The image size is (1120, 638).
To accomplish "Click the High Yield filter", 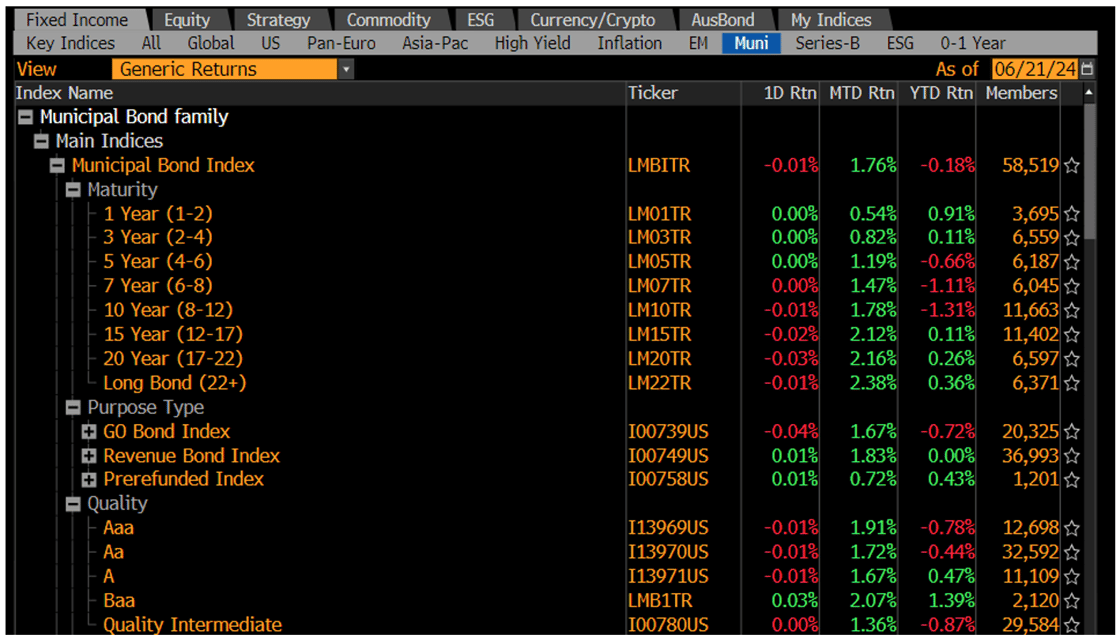I will pos(533,43).
